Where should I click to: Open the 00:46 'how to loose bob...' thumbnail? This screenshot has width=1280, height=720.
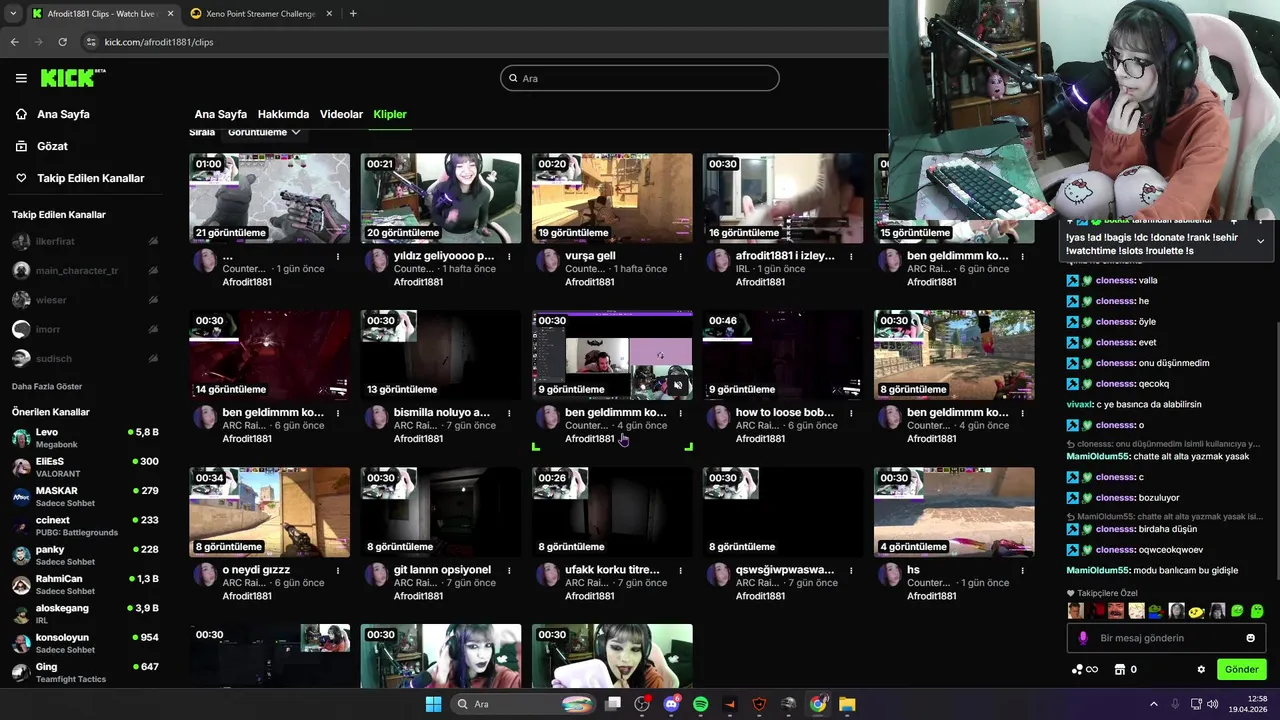pyautogui.click(x=783, y=355)
